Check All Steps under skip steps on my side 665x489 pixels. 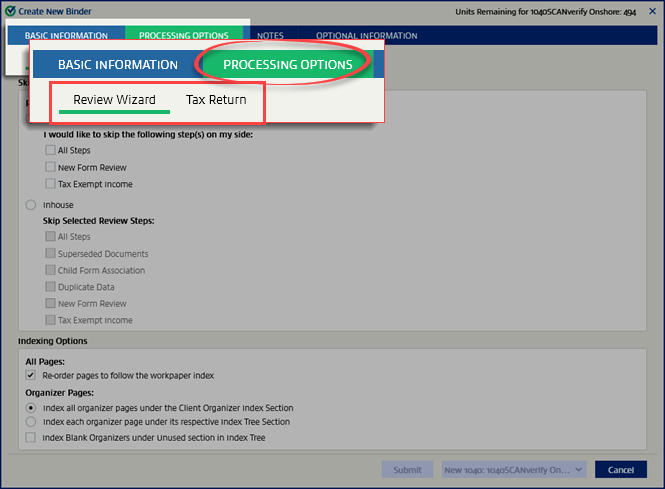click(50, 150)
